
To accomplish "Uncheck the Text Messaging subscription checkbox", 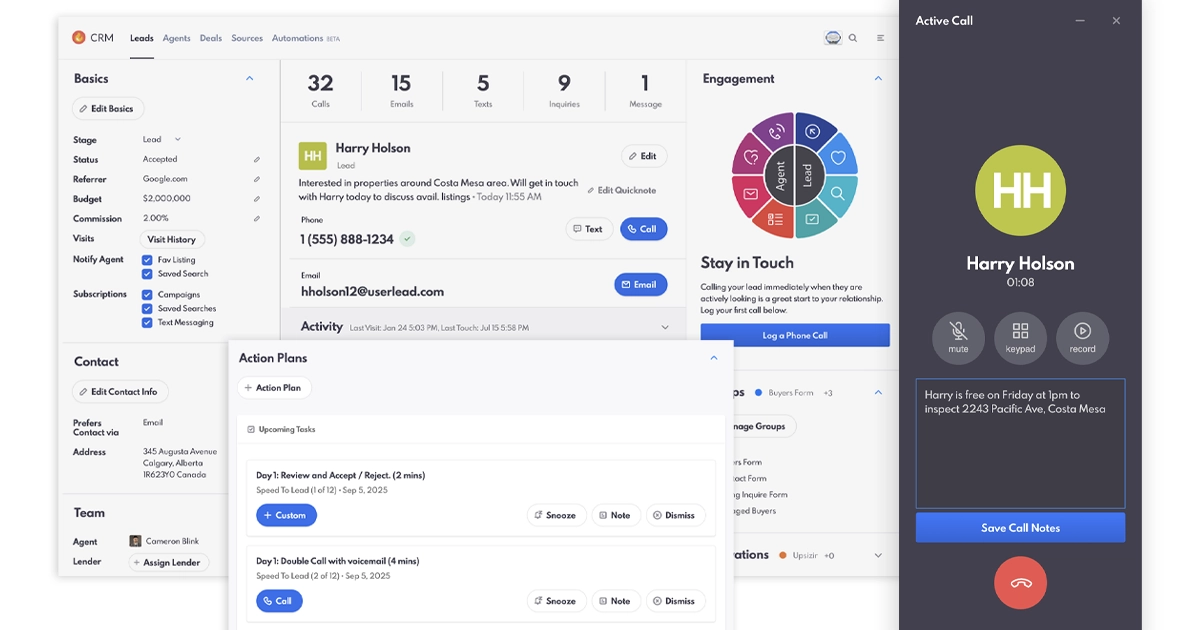I will tap(147, 323).
